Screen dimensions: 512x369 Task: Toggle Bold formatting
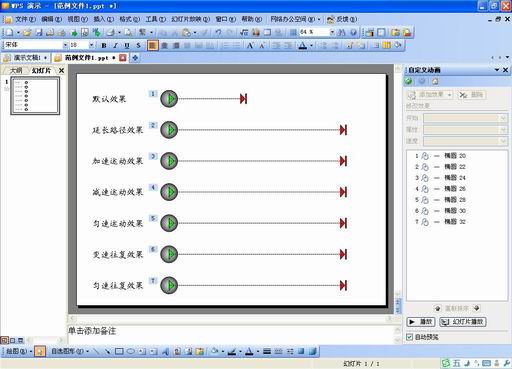click(x=104, y=45)
